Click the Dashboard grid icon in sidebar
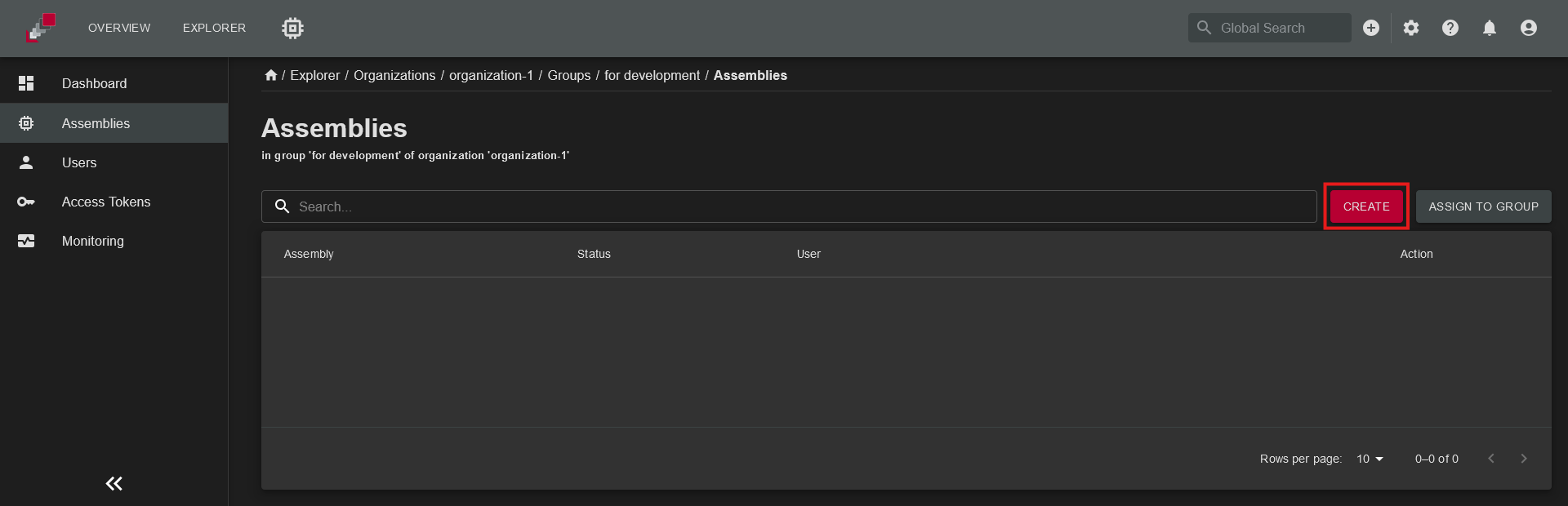 26,83
